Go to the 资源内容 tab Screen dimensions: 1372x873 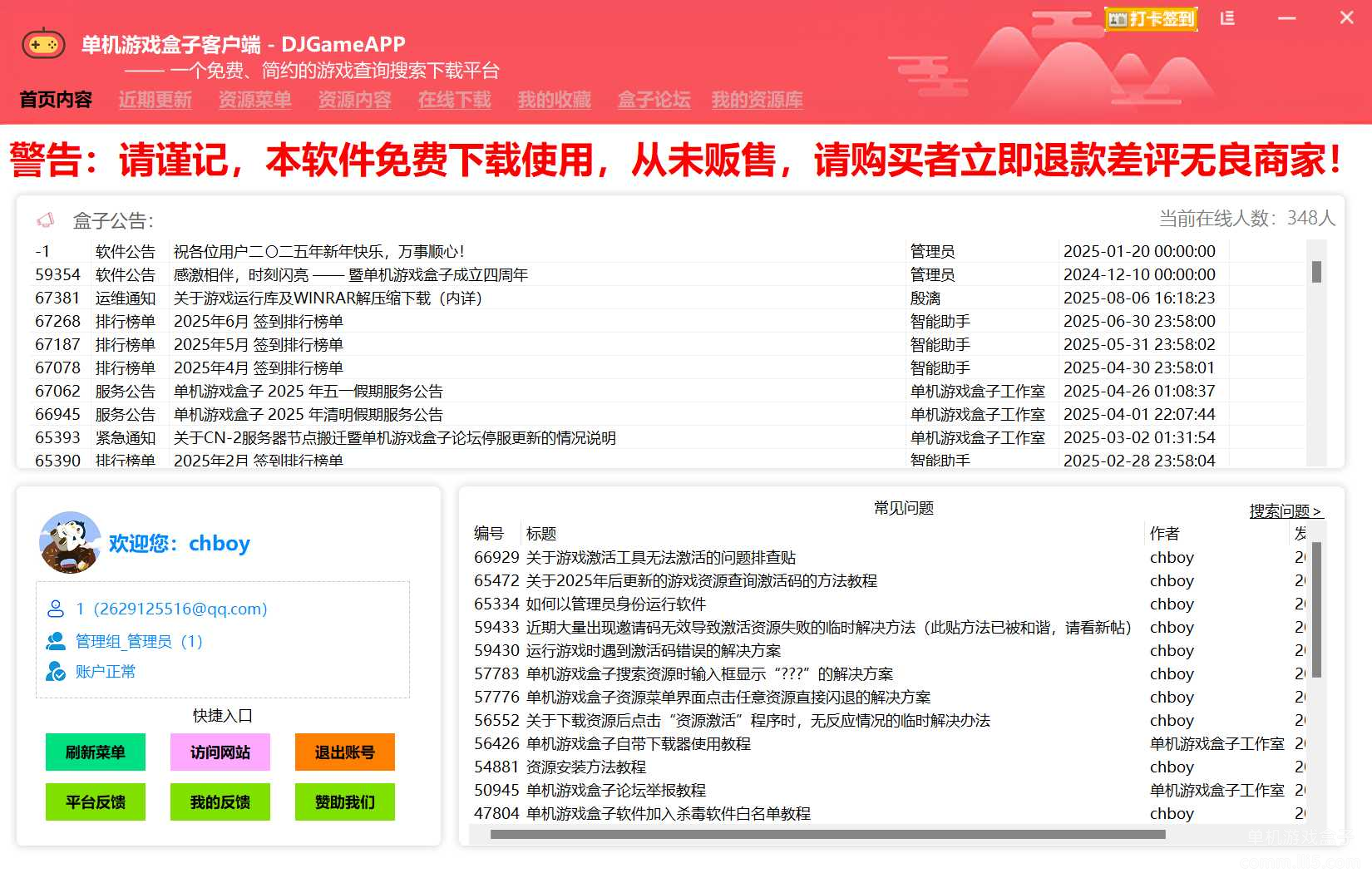tap(355, 100)
